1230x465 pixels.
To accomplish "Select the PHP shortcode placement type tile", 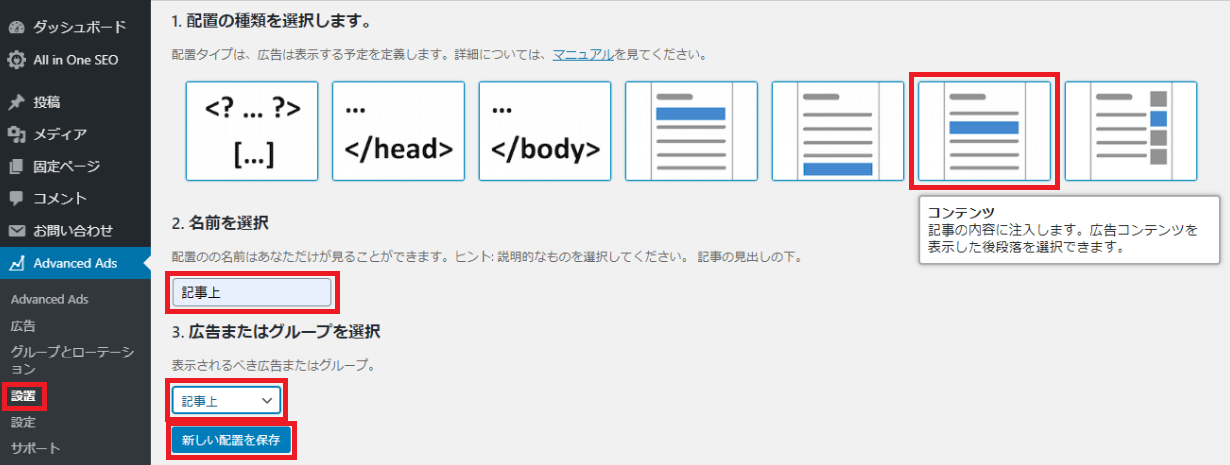I will [x=252, y=131].
